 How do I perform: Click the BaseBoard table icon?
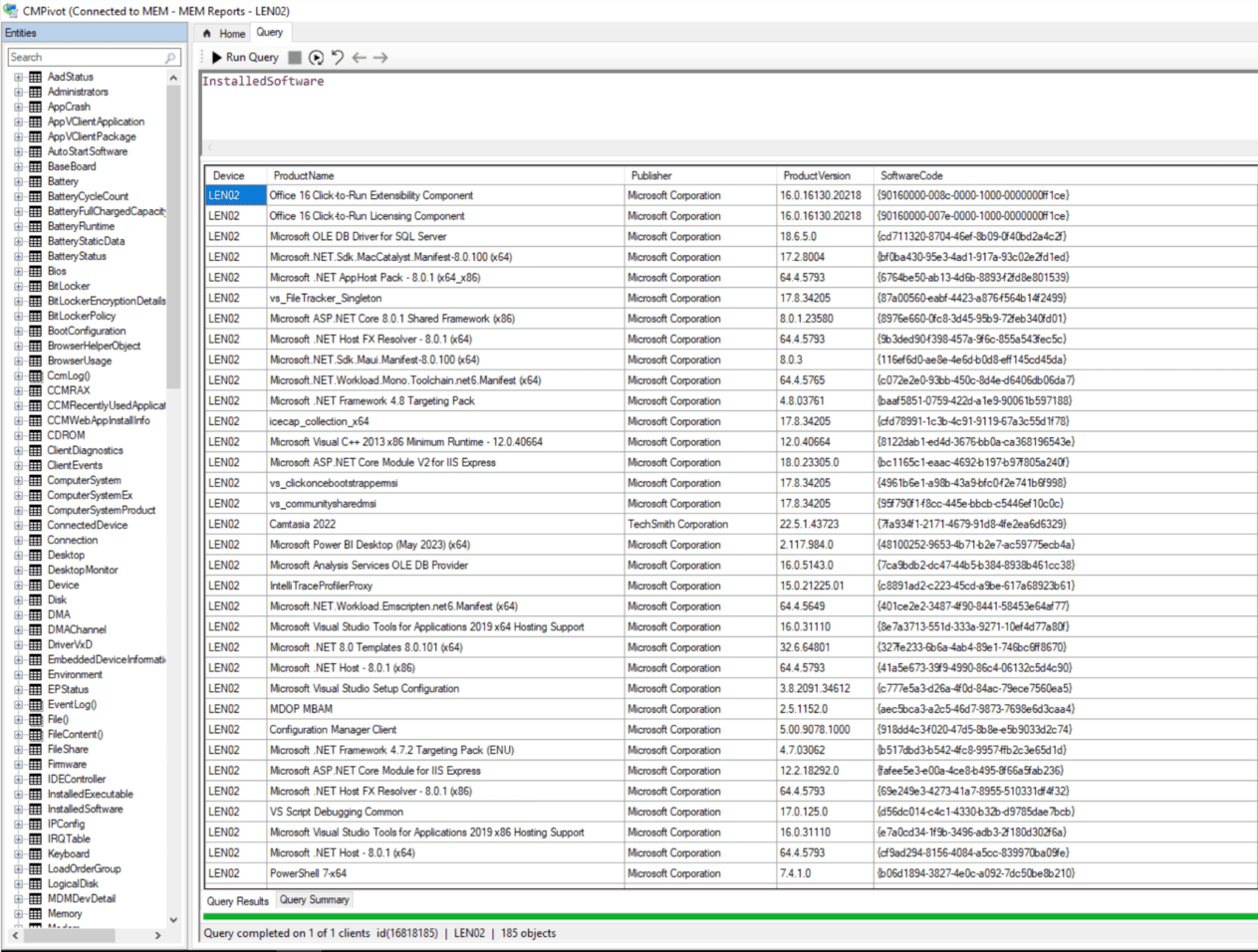click(35, 166)
